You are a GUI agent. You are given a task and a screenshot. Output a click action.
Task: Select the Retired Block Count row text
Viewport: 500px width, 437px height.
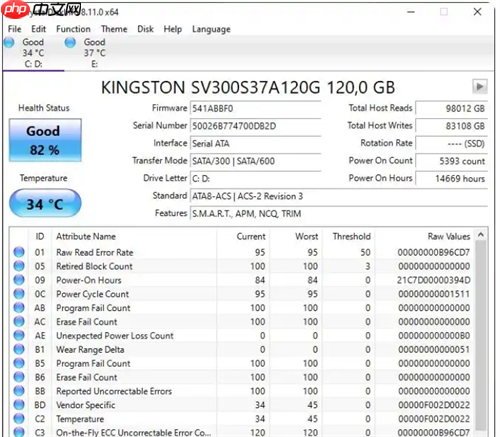[94, 266]
